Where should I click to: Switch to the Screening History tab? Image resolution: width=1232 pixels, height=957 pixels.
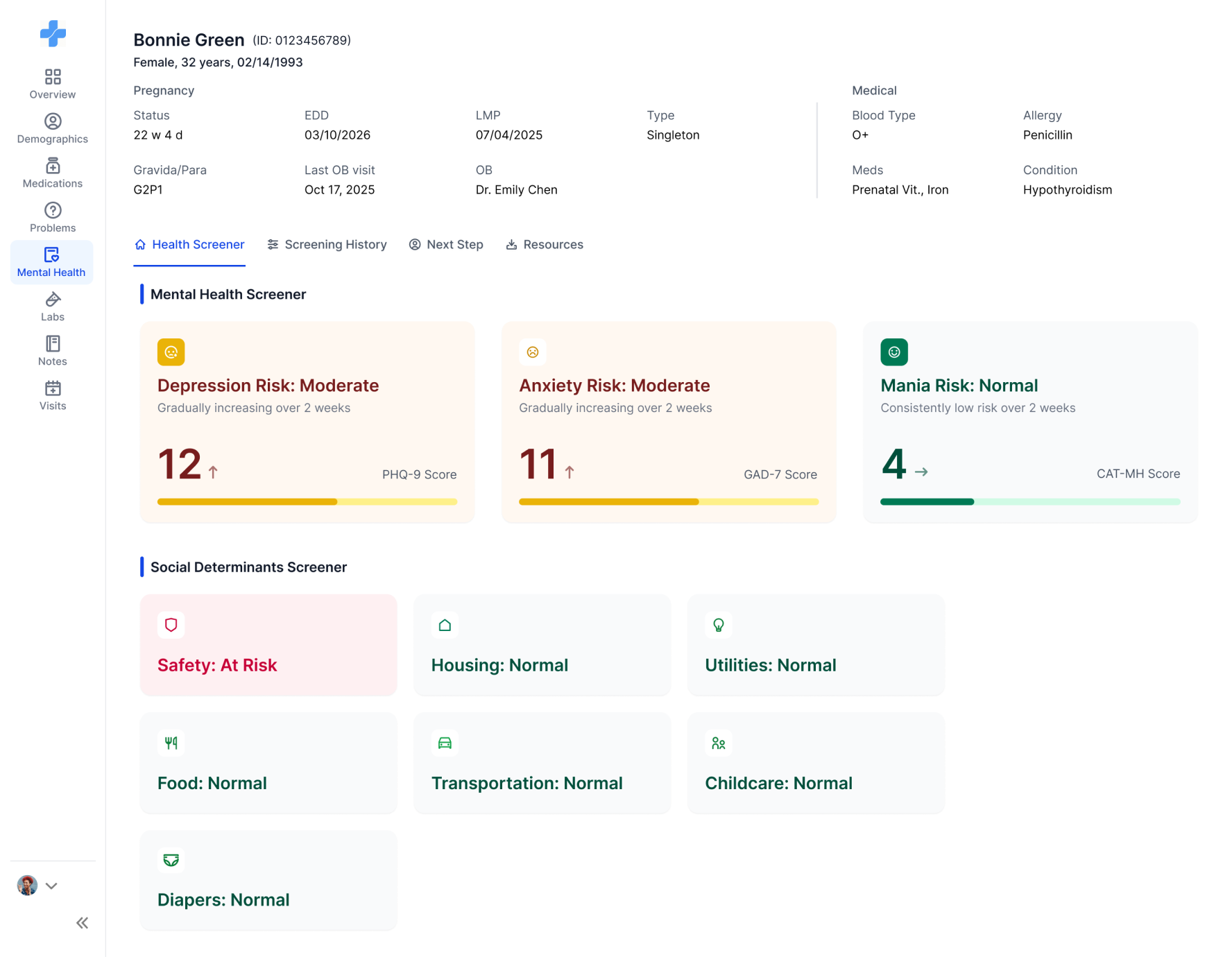click(327, 245)
